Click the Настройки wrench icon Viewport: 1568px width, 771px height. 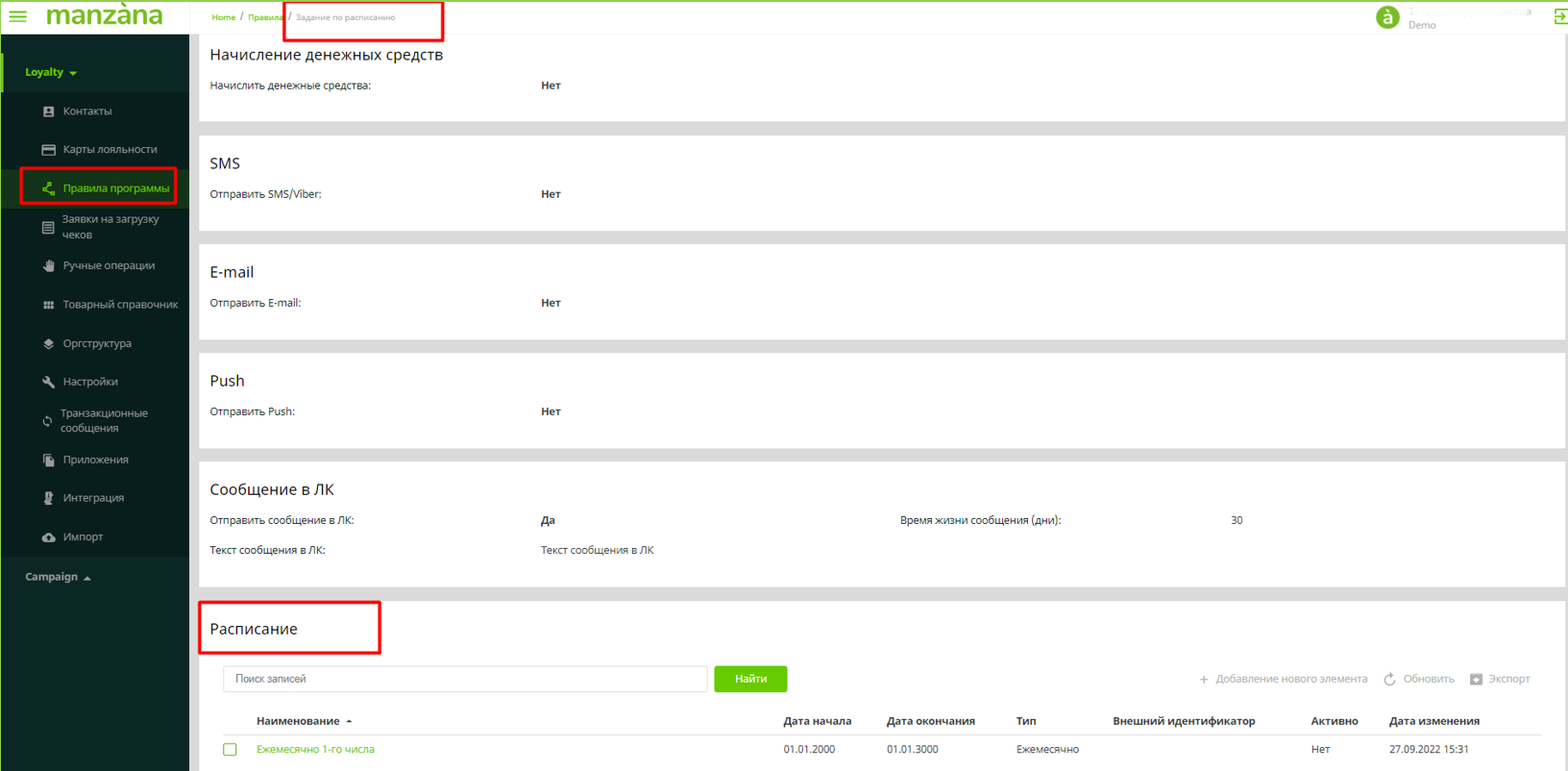tap(48, 382)
